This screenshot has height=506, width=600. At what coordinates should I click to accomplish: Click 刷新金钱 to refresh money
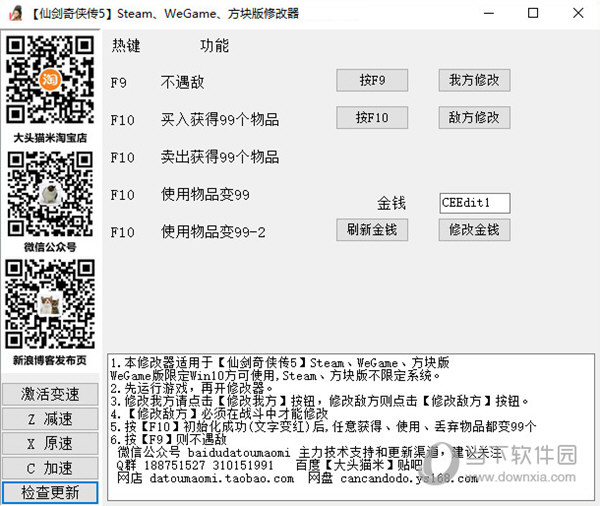click(372, 230)
